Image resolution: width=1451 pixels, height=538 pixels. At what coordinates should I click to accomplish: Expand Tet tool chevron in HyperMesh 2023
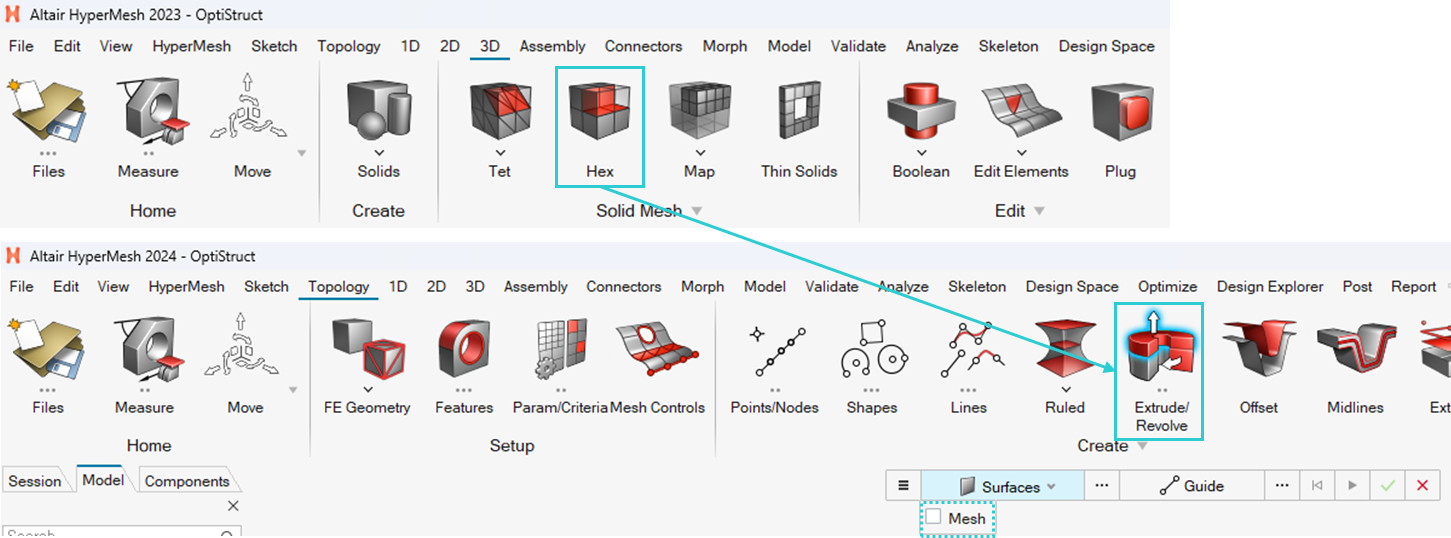coord(499,153)
